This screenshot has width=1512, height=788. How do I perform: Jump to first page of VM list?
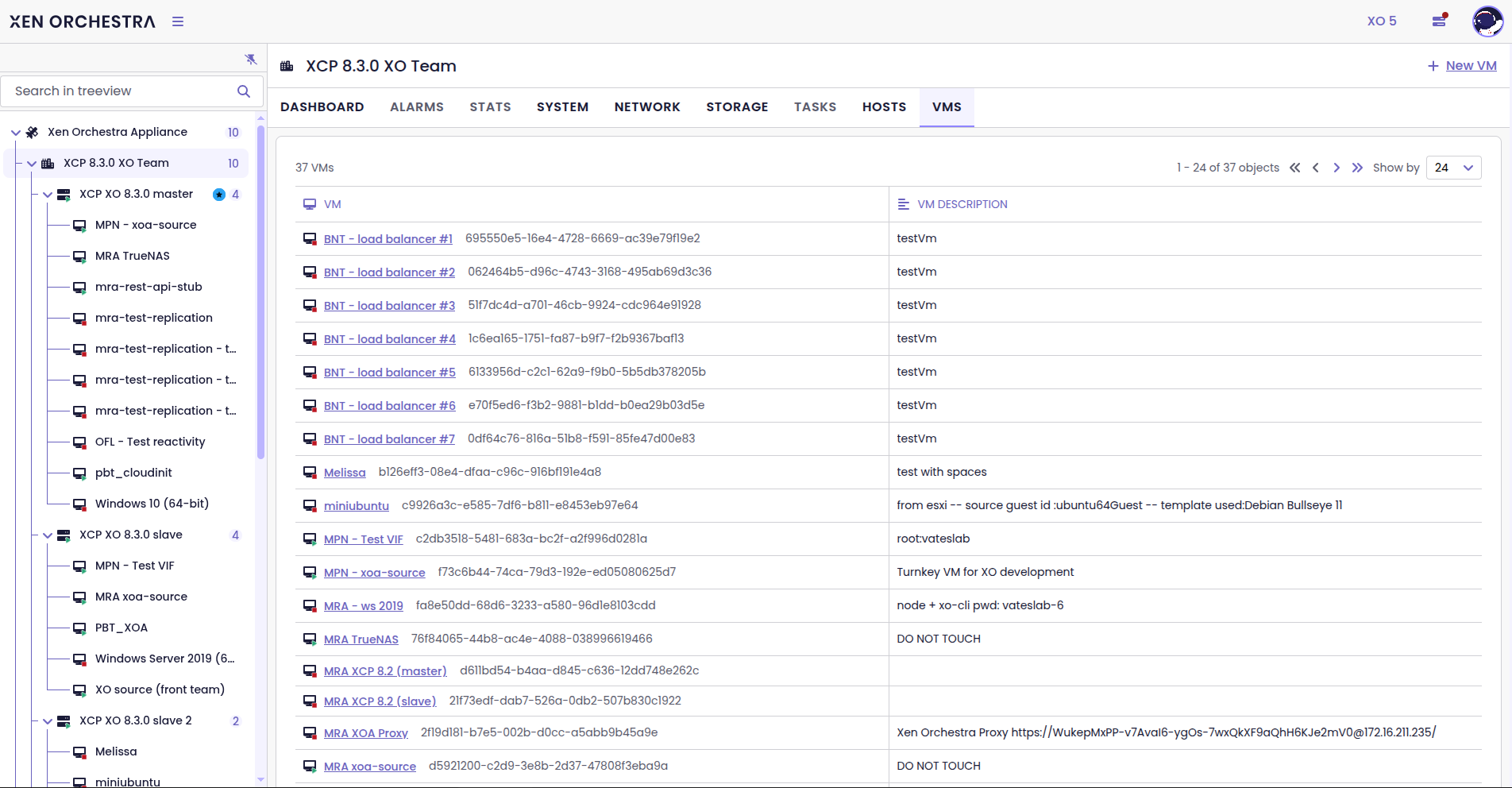tap(1295, 168)
